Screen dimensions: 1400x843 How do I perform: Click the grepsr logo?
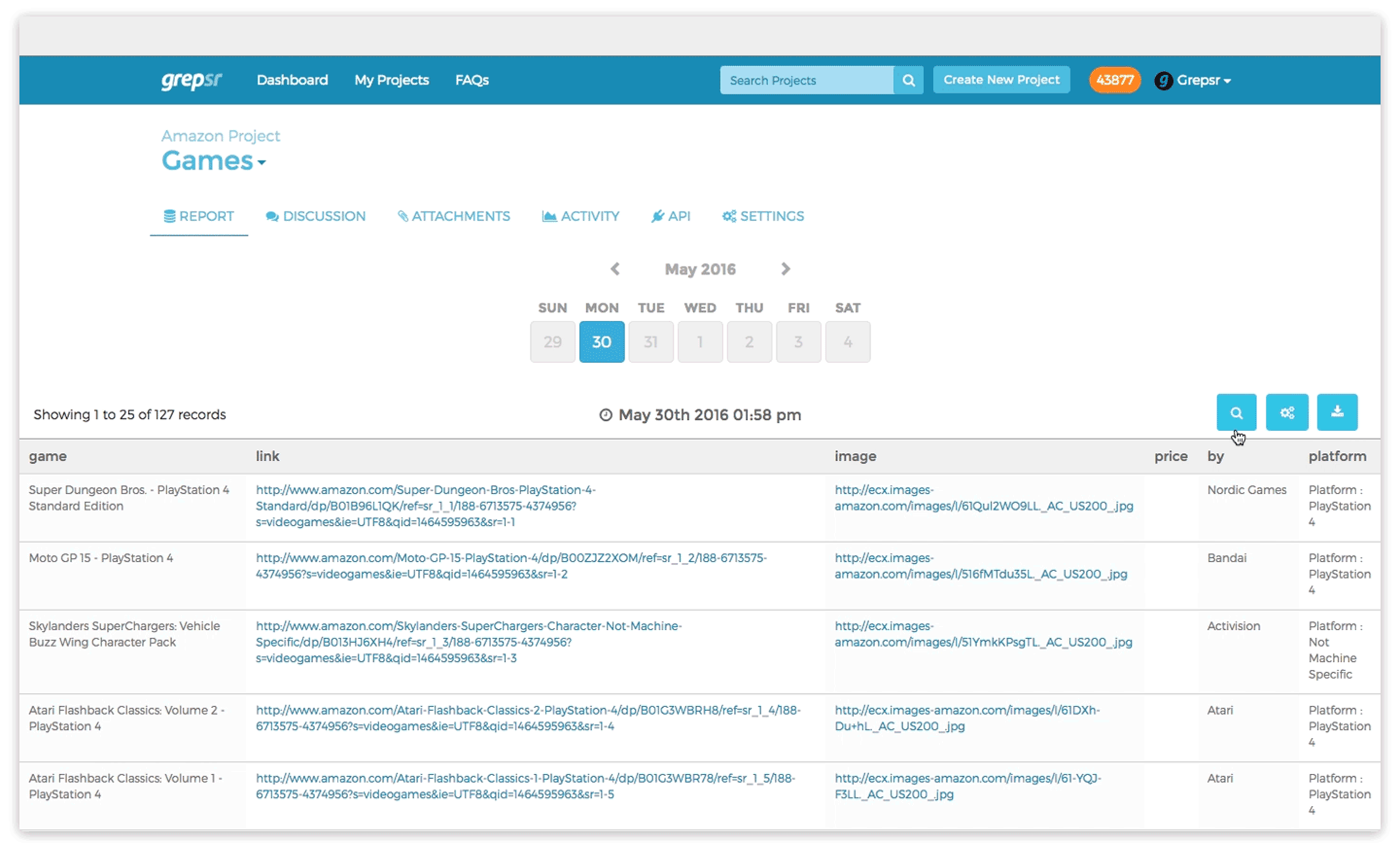[x=192, y=80]
